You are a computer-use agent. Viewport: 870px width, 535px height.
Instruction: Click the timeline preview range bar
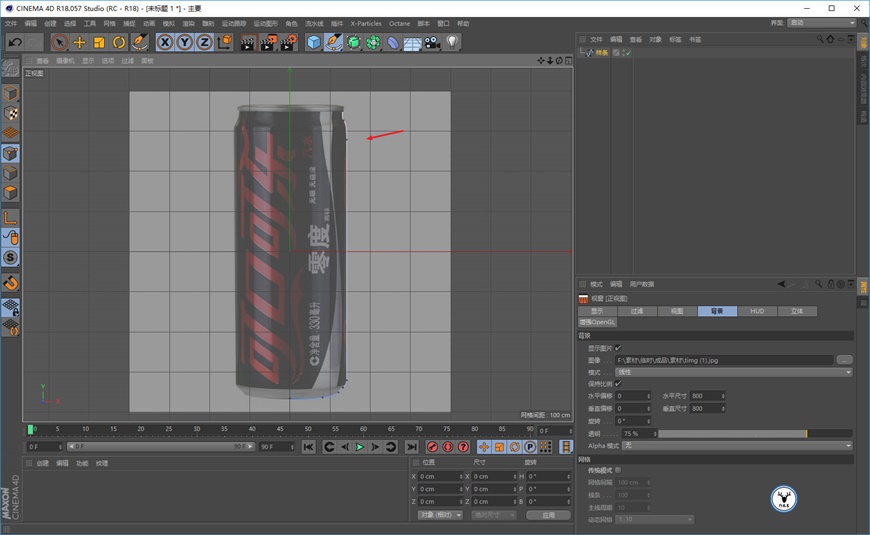161,447
